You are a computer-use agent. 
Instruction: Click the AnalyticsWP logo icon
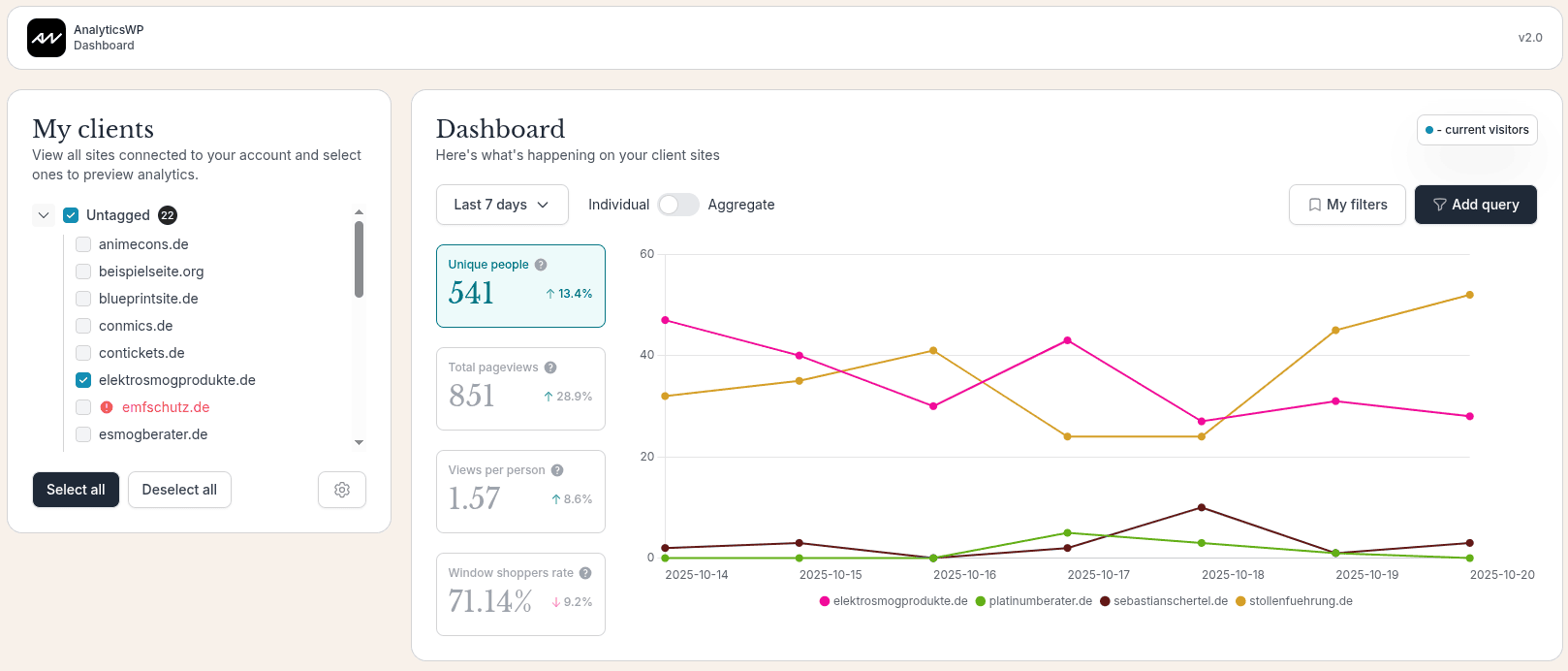47,38
